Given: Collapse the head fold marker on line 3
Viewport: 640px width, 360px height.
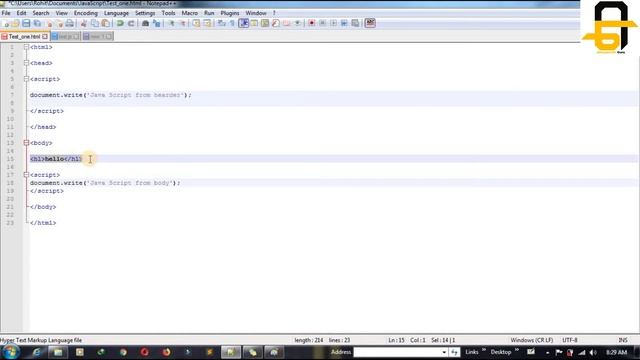Looking at the screenshot, I should click(26, 63).
